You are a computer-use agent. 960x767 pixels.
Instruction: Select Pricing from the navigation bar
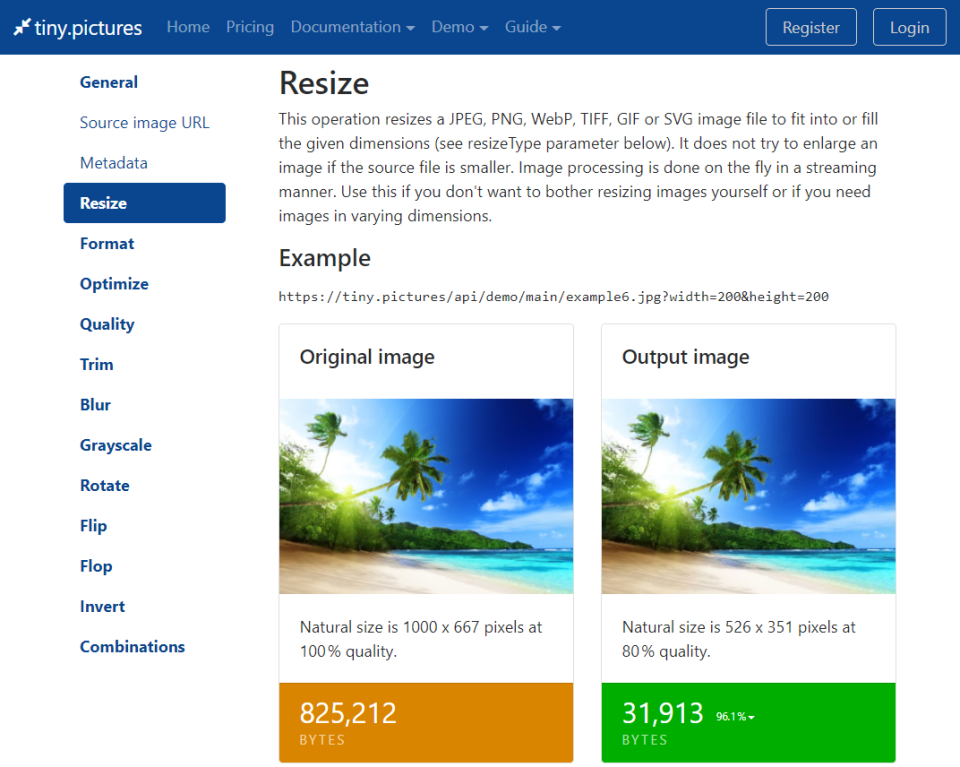[249, 27]
